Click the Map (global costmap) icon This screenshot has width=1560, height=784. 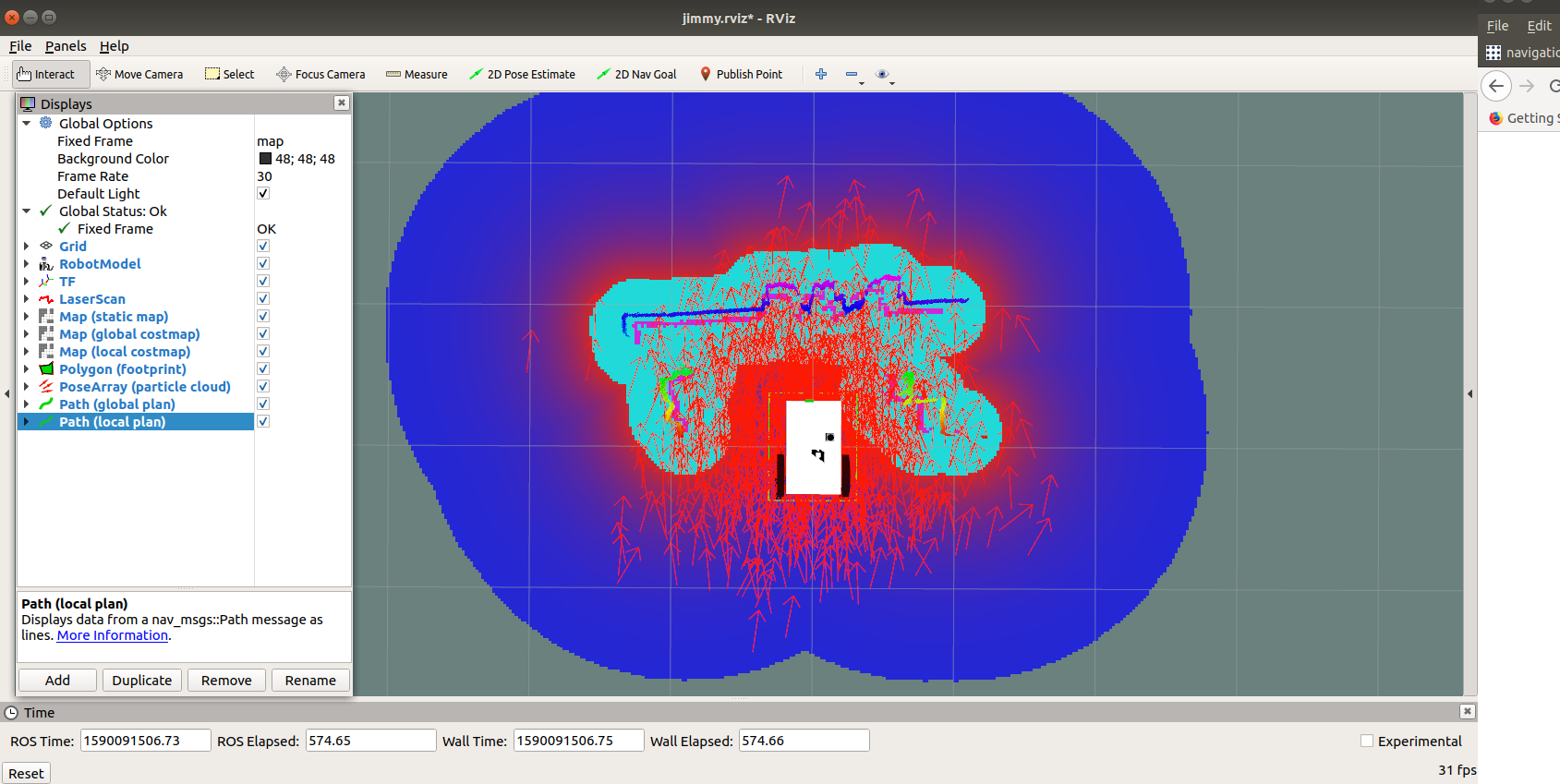(x=46, y=334)
